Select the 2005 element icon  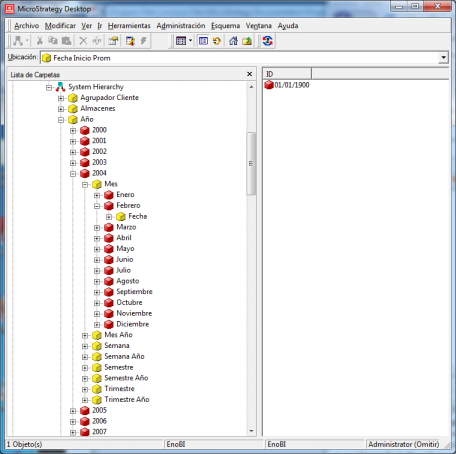coord(85,411)
